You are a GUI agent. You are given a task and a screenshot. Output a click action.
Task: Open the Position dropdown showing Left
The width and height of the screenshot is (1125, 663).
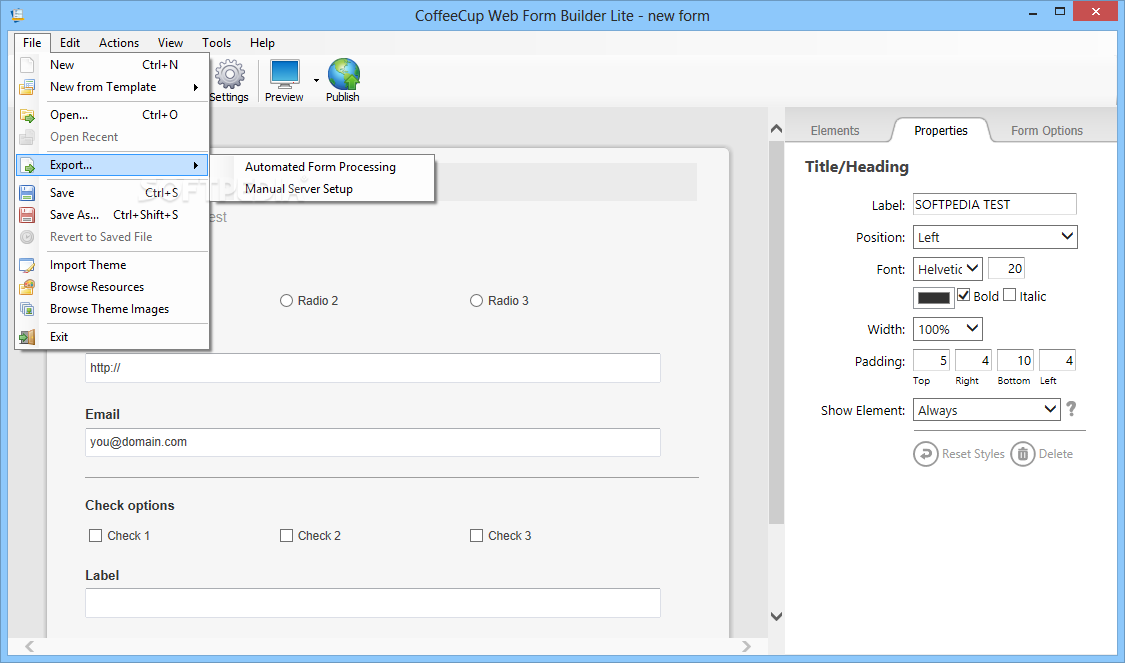point(995,237)
